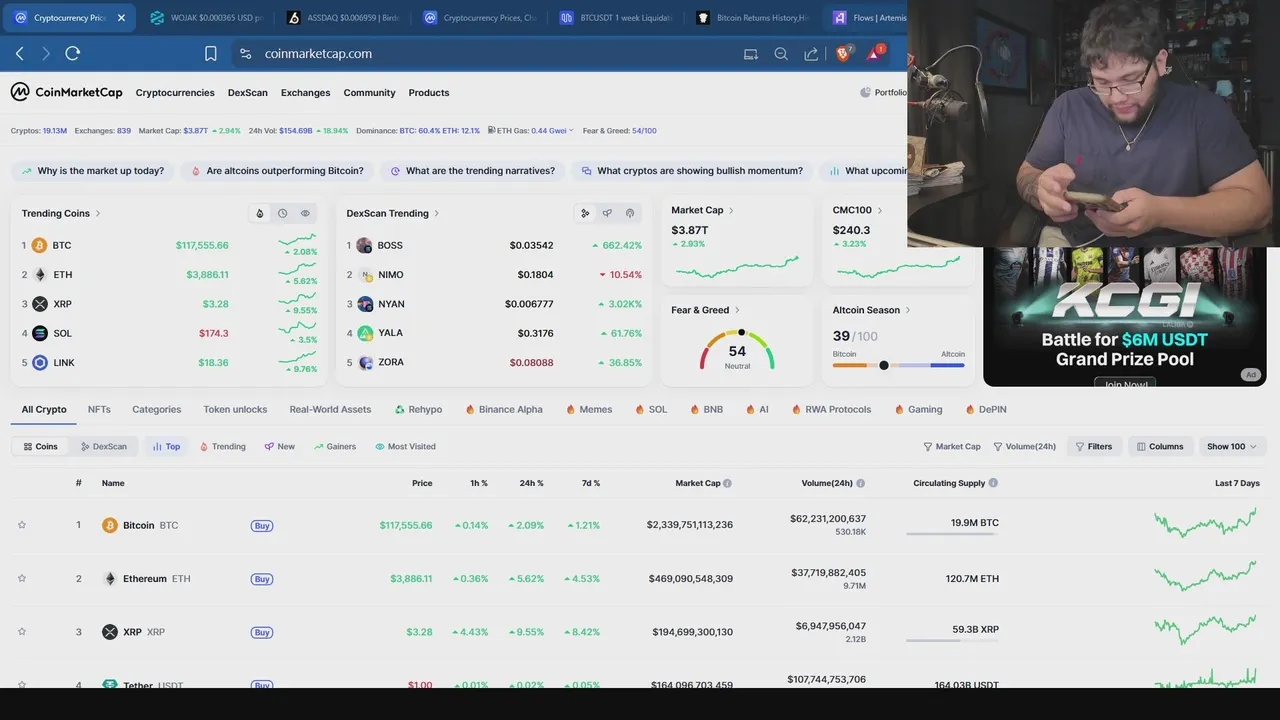Open the Show 100 rows dropdown
The width and height of the screenshot is (1280, 720).
point(1232,447)
